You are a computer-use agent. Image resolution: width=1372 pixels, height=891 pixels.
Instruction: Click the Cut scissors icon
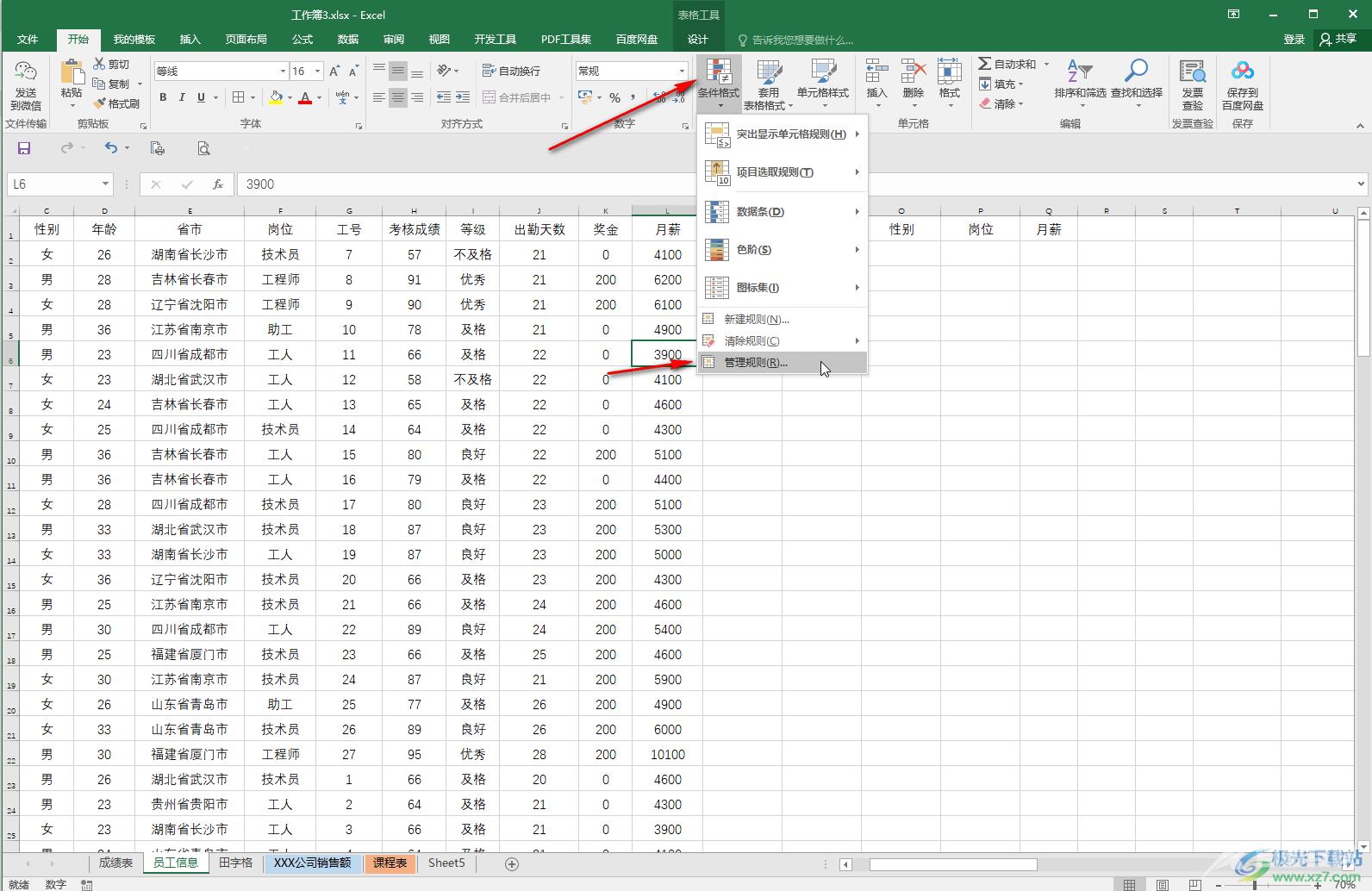(x=99, y=64)
